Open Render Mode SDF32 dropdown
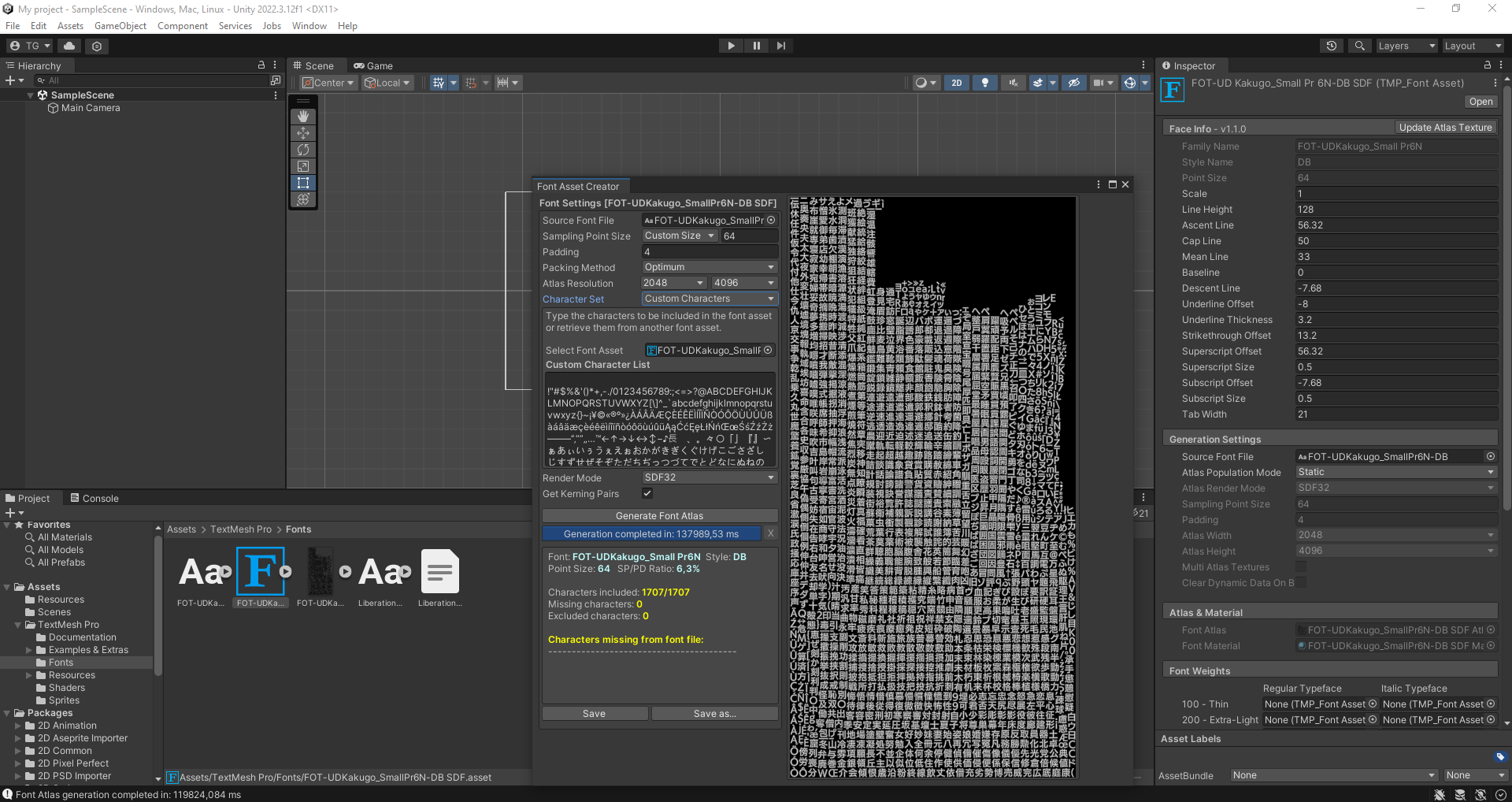 [710, 477]
